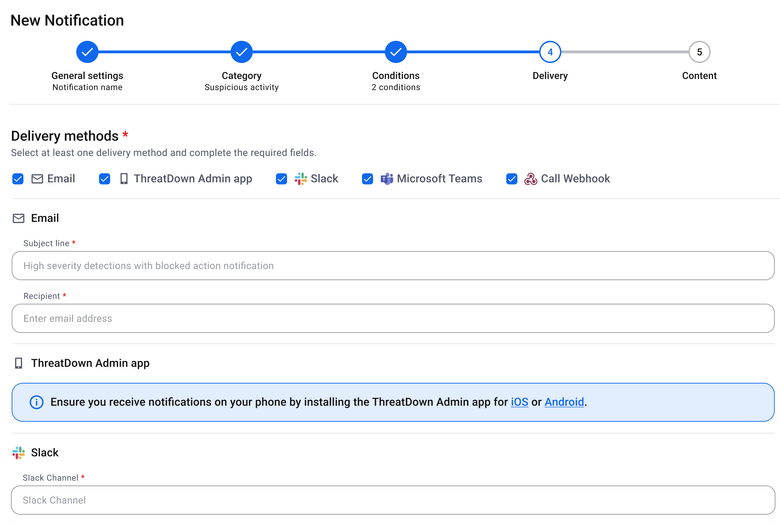Open the Conditions step label
The width and height of the screenshot is (780, 525).
395,76
